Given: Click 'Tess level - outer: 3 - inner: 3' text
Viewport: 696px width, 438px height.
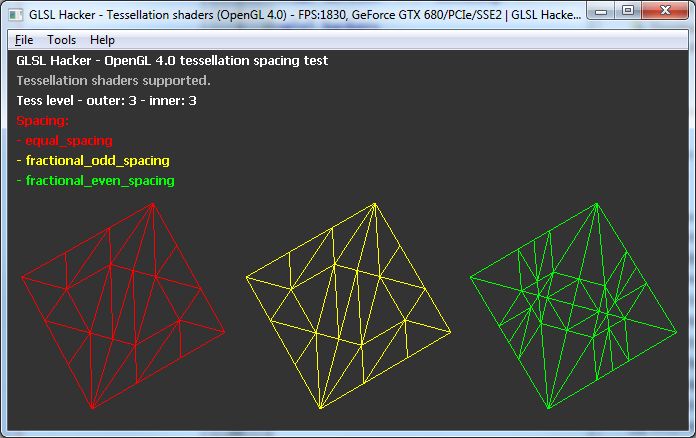Looking at the screenshot, I should pos(107,101).
